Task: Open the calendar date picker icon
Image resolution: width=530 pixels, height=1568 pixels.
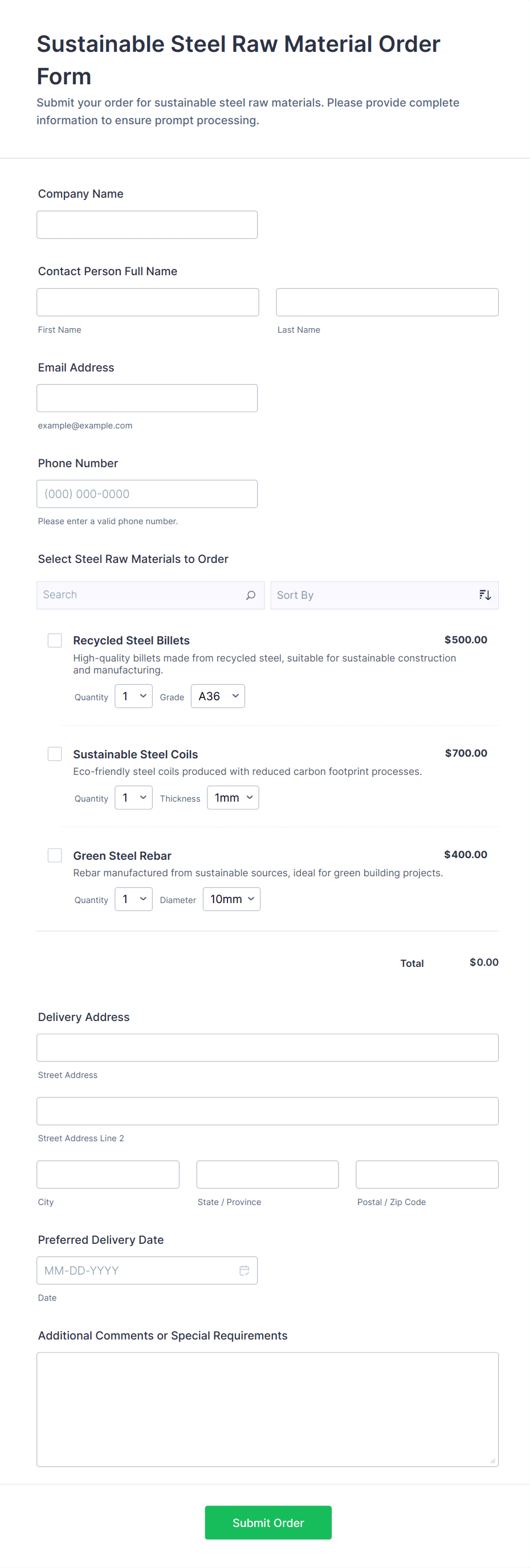Action: pos(244,1271)
